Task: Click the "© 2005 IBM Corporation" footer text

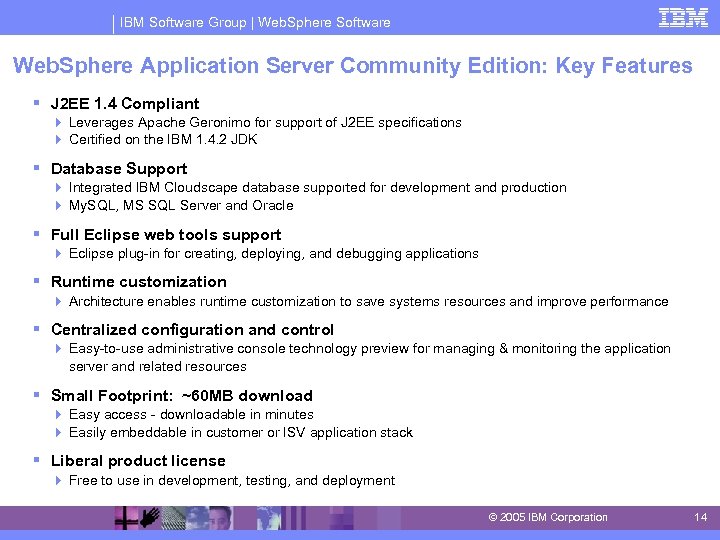Action: click(x=548, y=518)
